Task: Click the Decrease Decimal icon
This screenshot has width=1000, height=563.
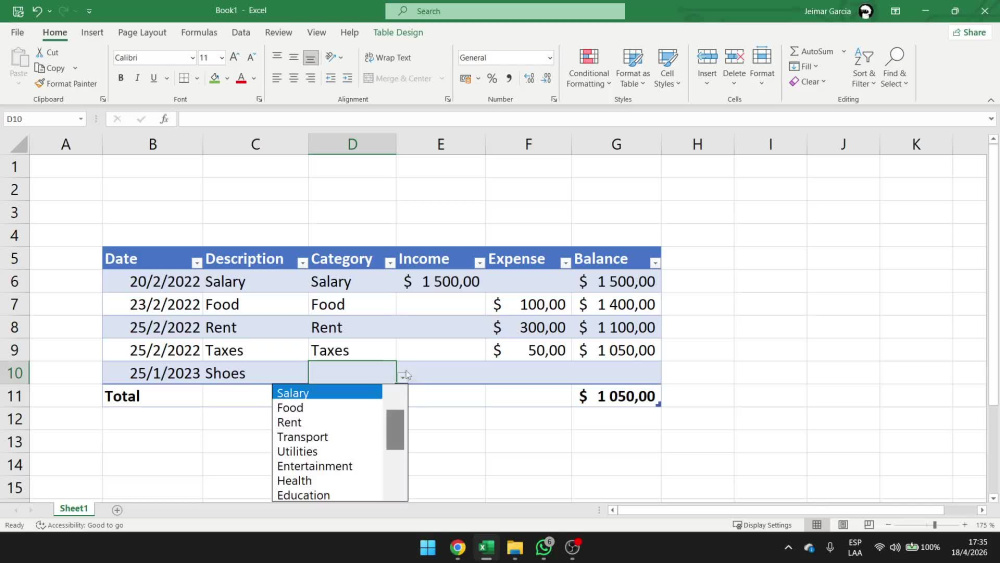Action: coord(547,78)
